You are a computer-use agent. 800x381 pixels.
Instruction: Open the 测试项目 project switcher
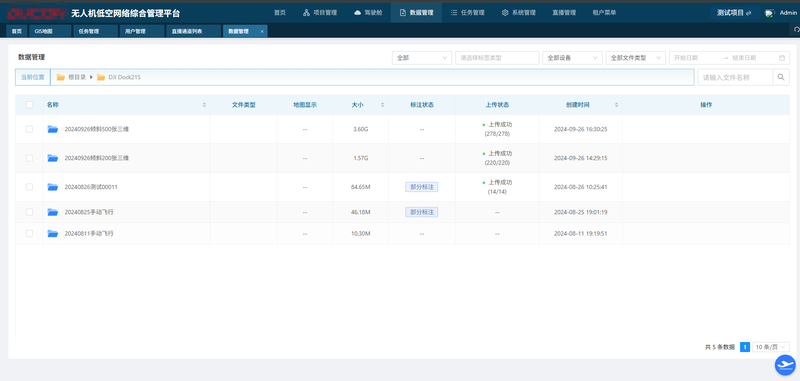(734, 13)
